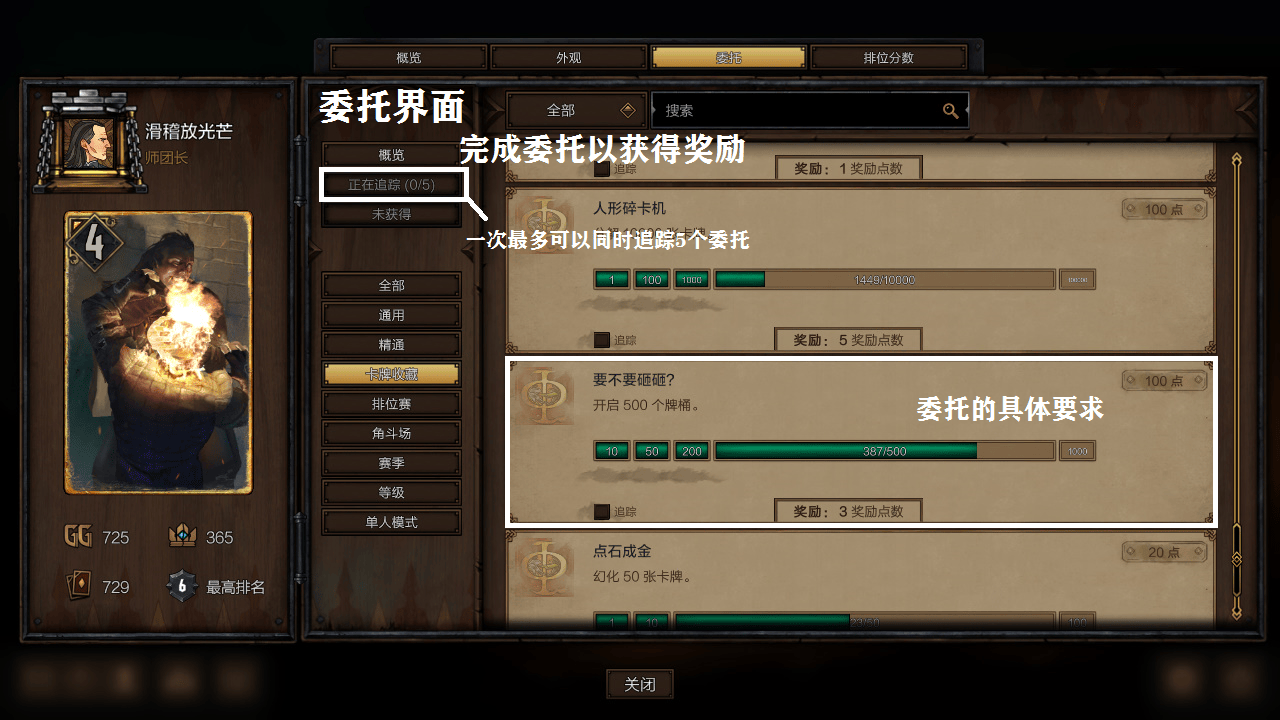Image resolution: width=1280 pixels, height=720 pixels.
Task: Click the search magnifier icon
Action: tap(950, 111)
